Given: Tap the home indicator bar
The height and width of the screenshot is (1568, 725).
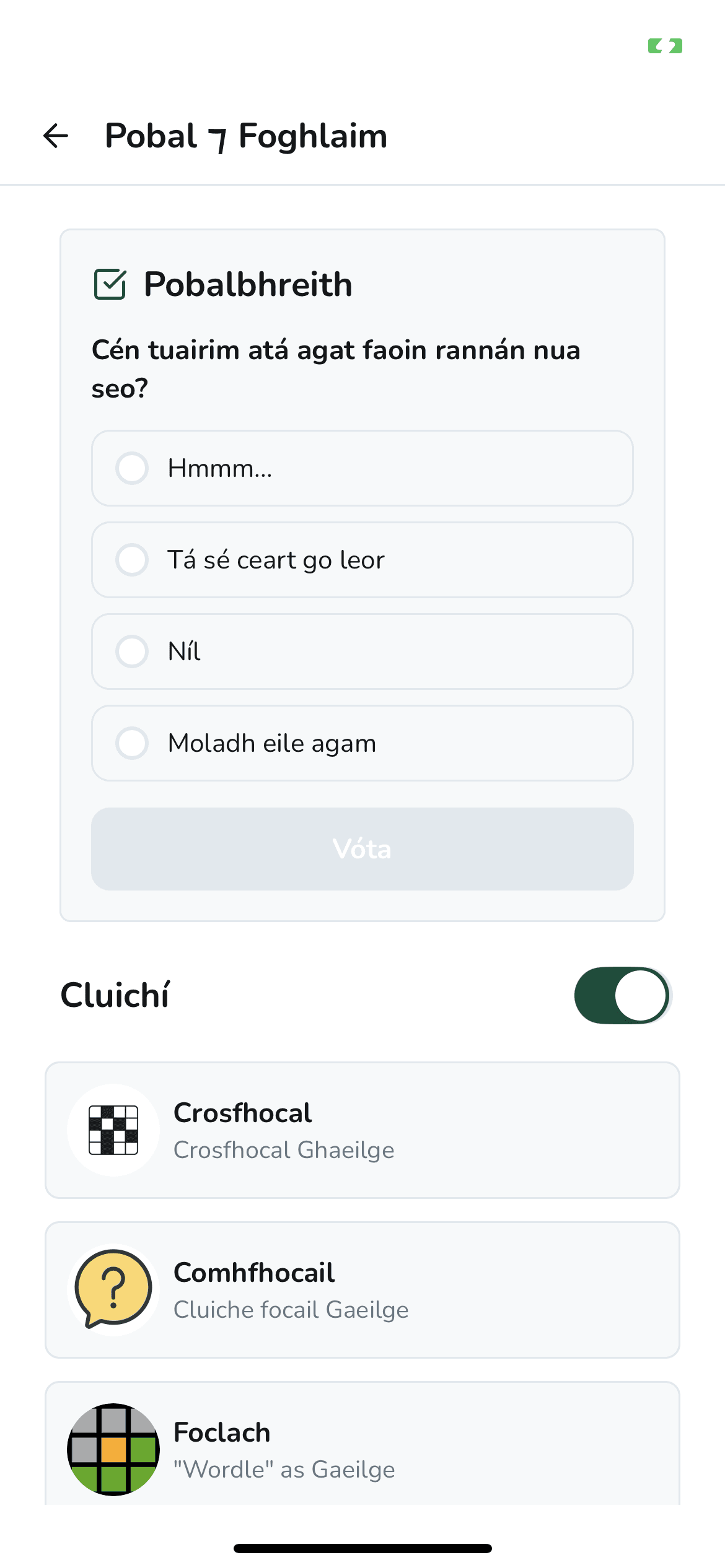Looking at the screenshot, I should [x=362, y=1548].
